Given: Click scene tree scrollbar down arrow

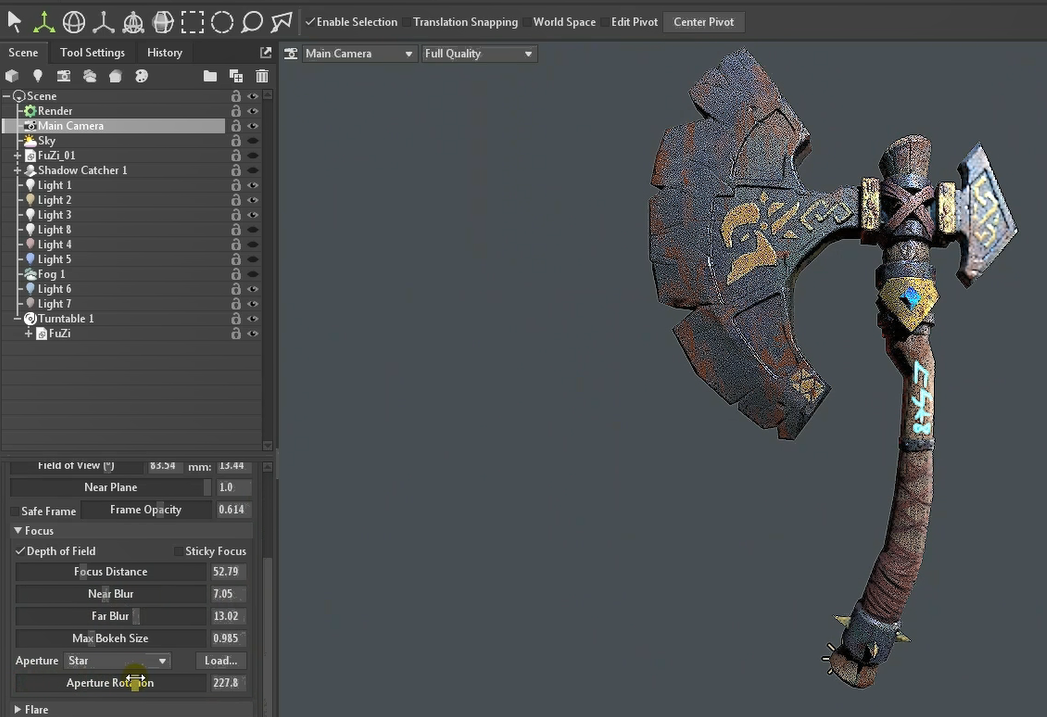Looking at the screenshot, I should click(268, 445).
